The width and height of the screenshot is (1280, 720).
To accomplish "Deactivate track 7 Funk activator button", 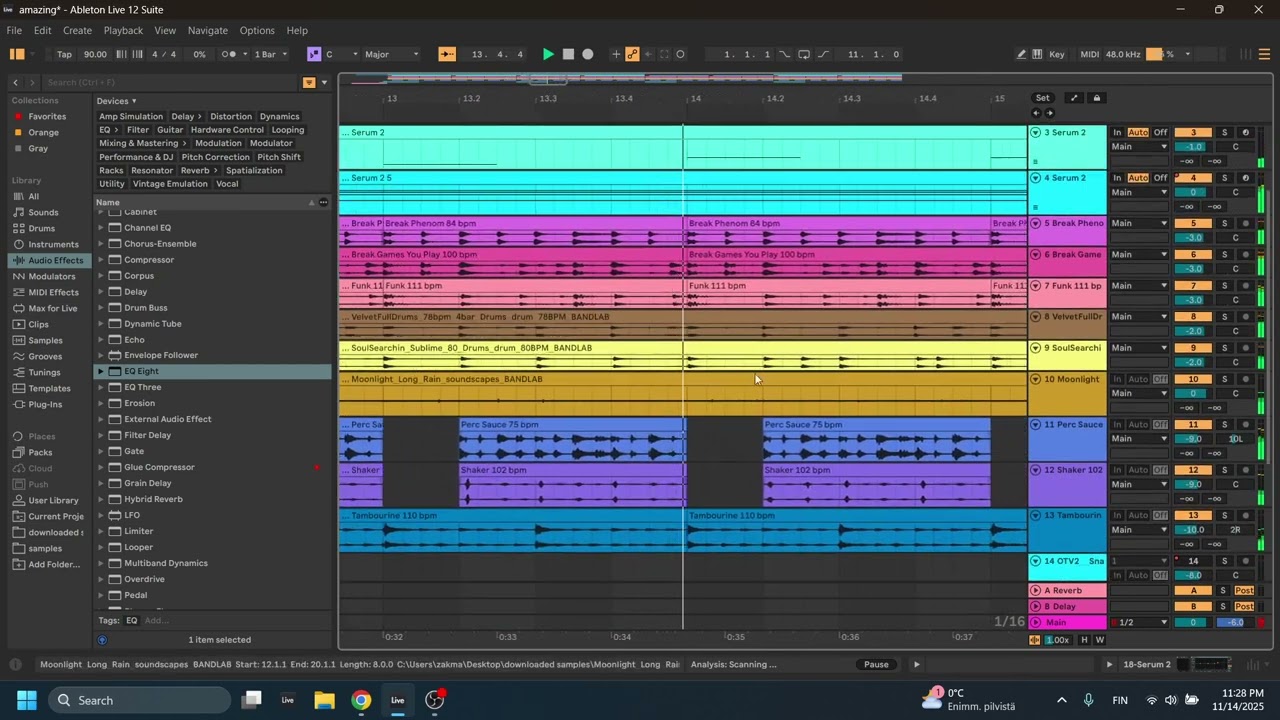I will (x=1193, y=286).
